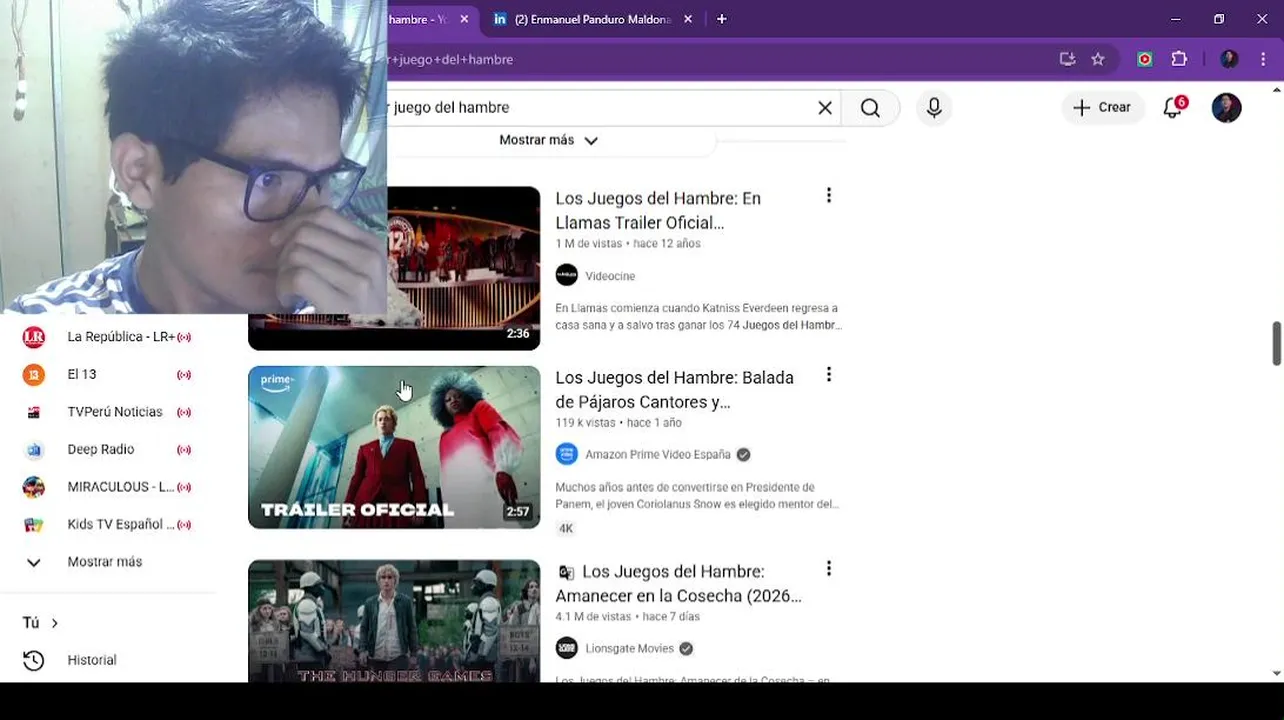Visit the Videocine channel name
Viewport: 1284px width, 720px height.
(610, 276)
